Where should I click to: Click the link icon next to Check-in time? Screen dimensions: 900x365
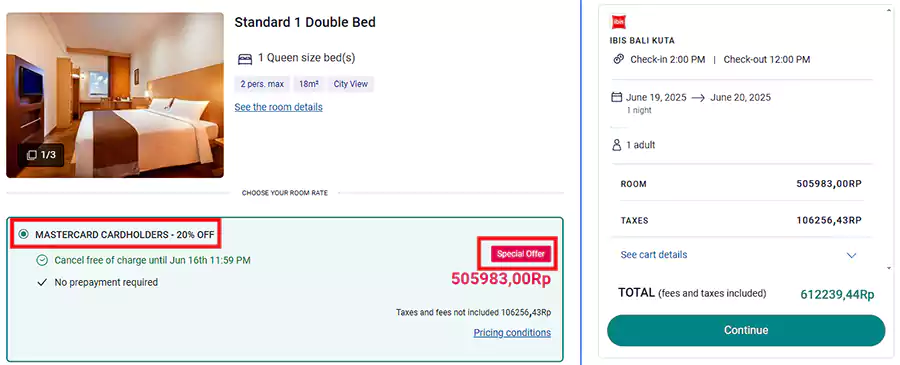618,59
